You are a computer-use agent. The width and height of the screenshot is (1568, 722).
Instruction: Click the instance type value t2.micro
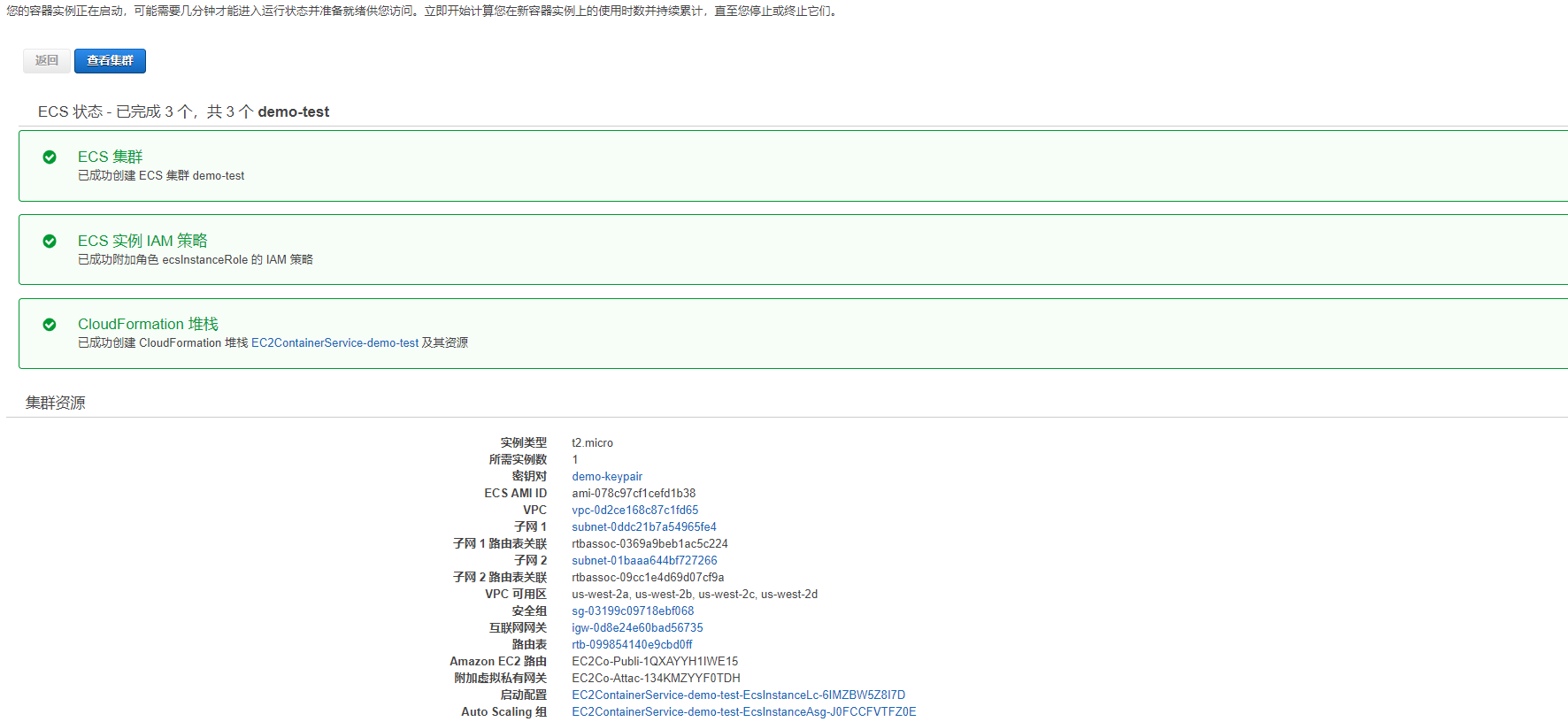592,442
